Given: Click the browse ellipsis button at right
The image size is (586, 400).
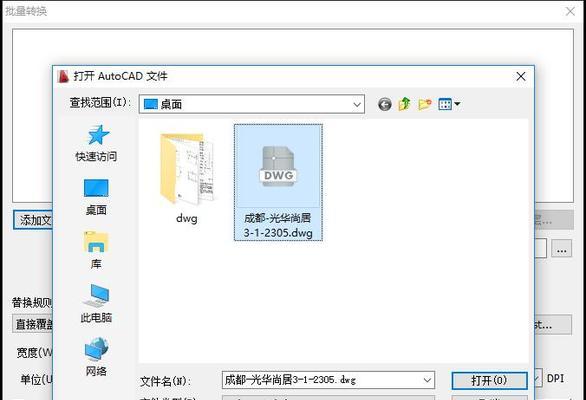Looking at the screenshot, I should point(561,249).
